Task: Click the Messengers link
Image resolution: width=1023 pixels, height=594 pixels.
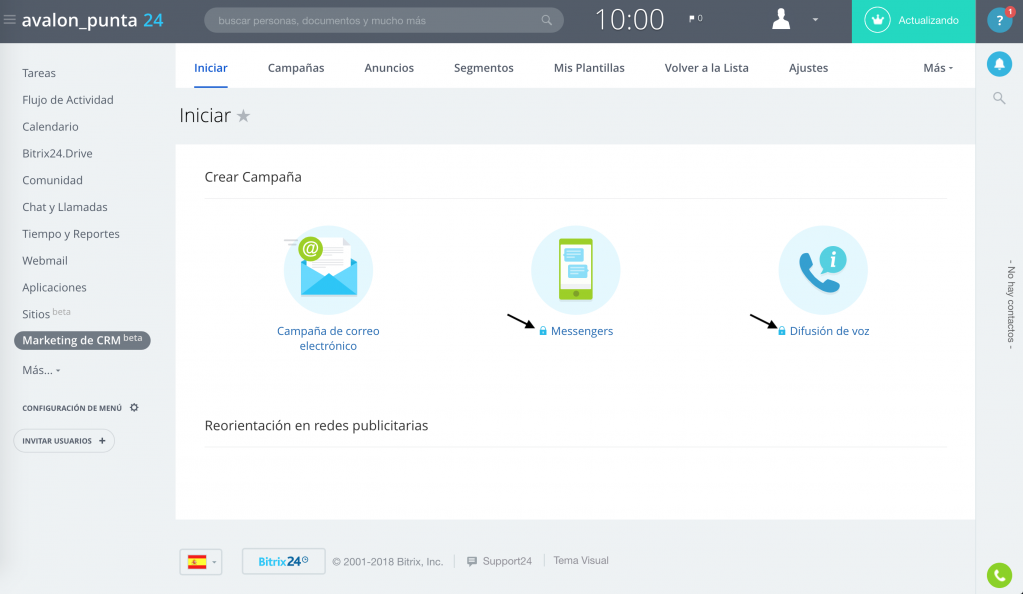Action: [x=582, y=331]
